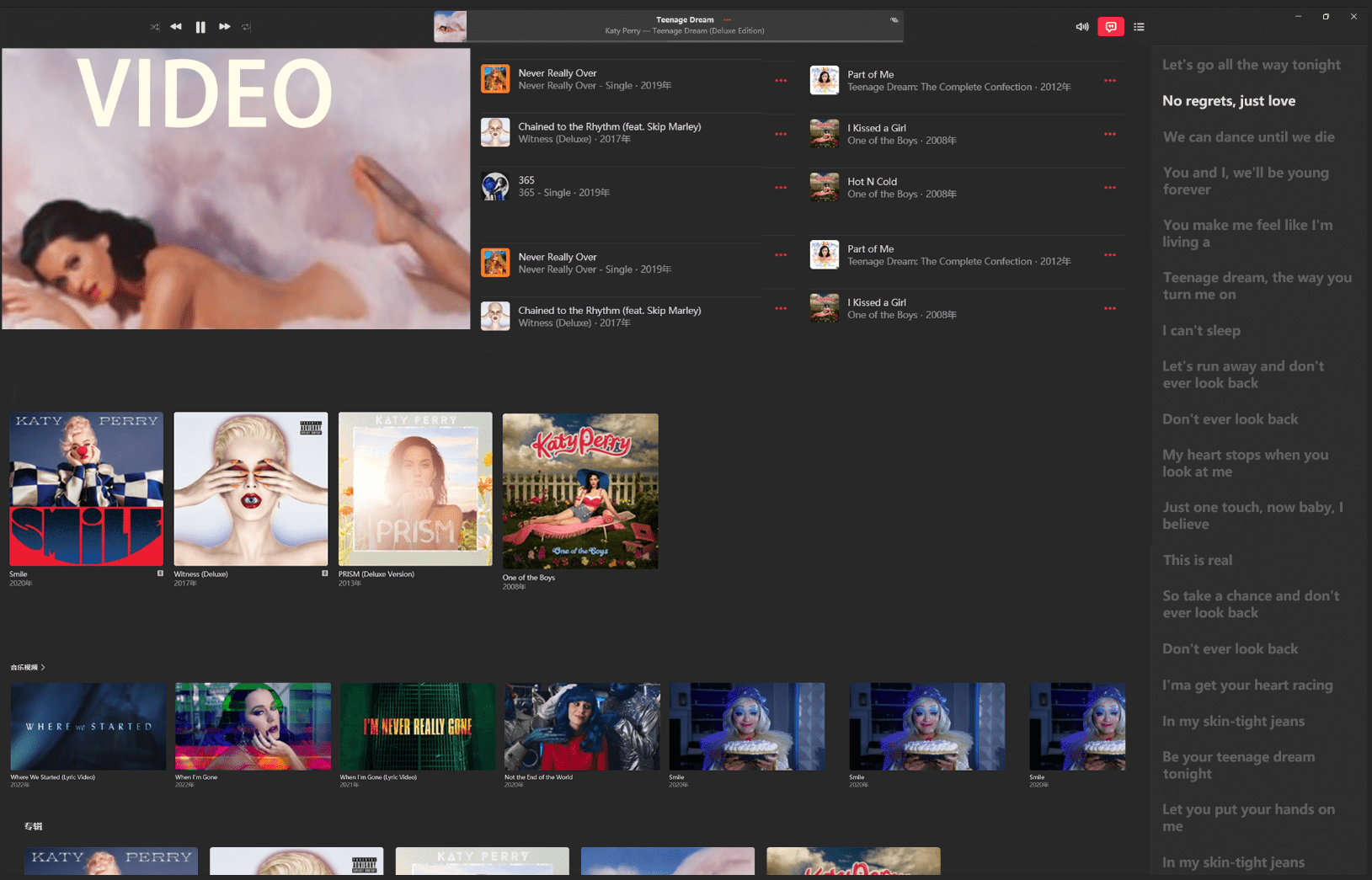Open the 专辑 albums section heading

click(x=33, y=827)
